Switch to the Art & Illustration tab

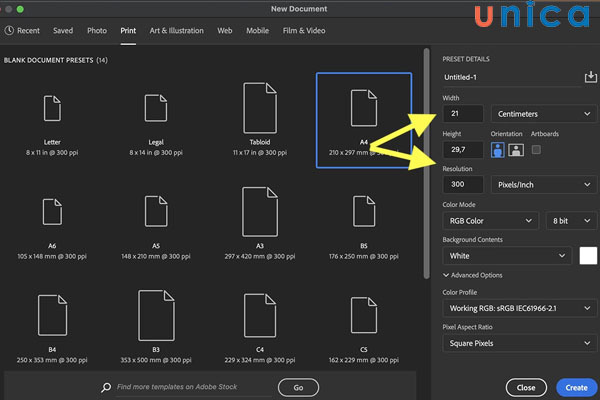179,31
